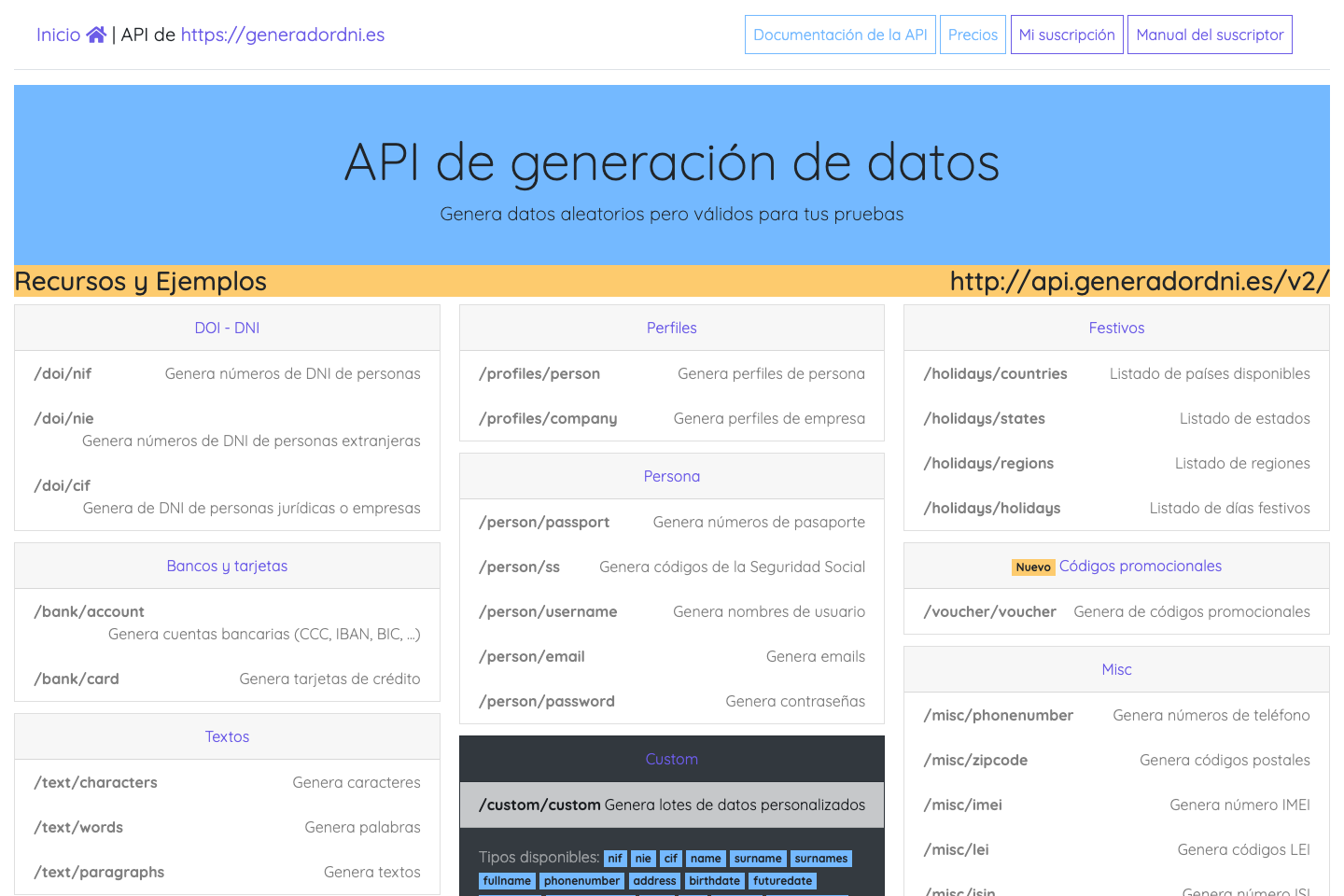The image size is (1344, 896).
Task: Open "Mi suscripción"
Action: coord(1066,34)
